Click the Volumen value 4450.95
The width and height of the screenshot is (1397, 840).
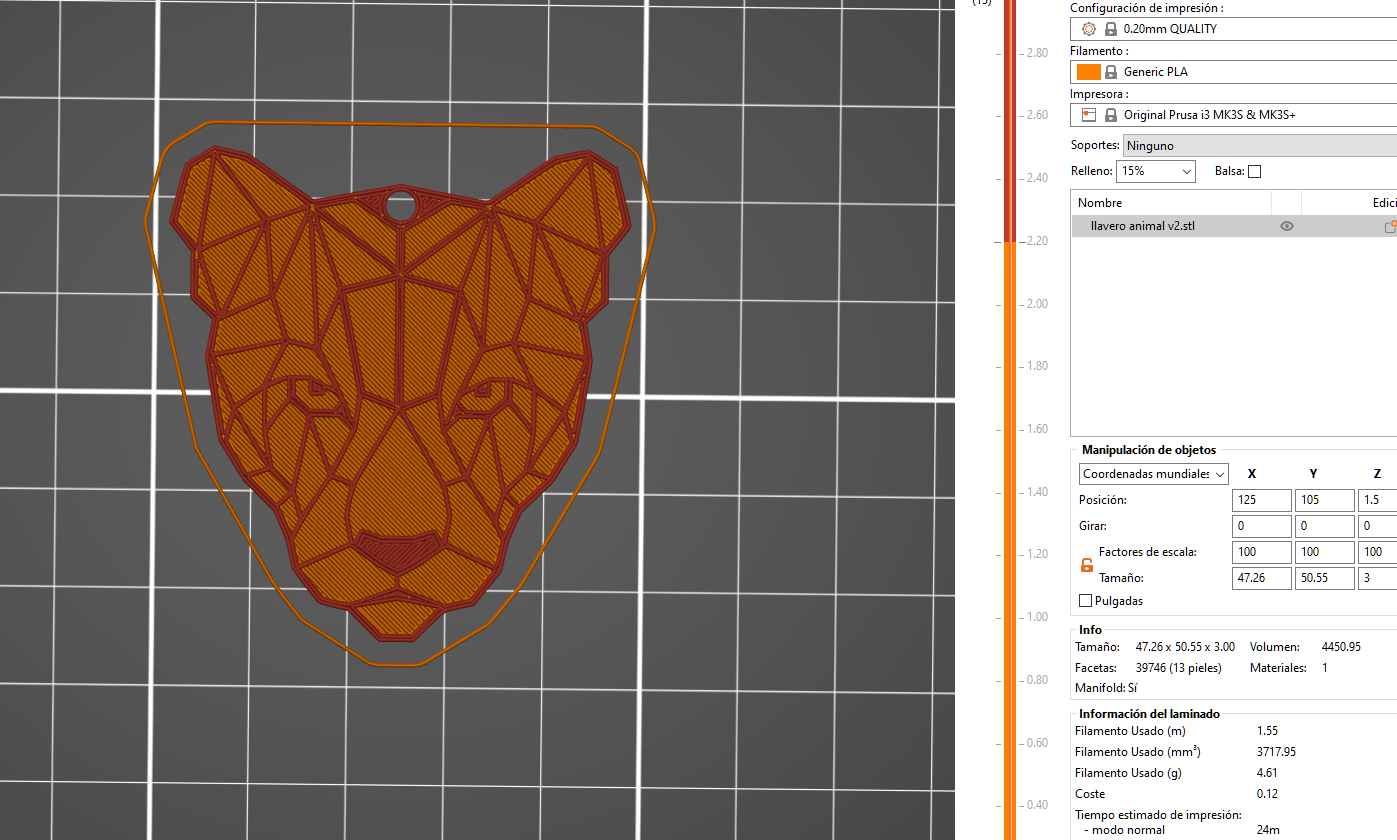(x=1341, y=647)
